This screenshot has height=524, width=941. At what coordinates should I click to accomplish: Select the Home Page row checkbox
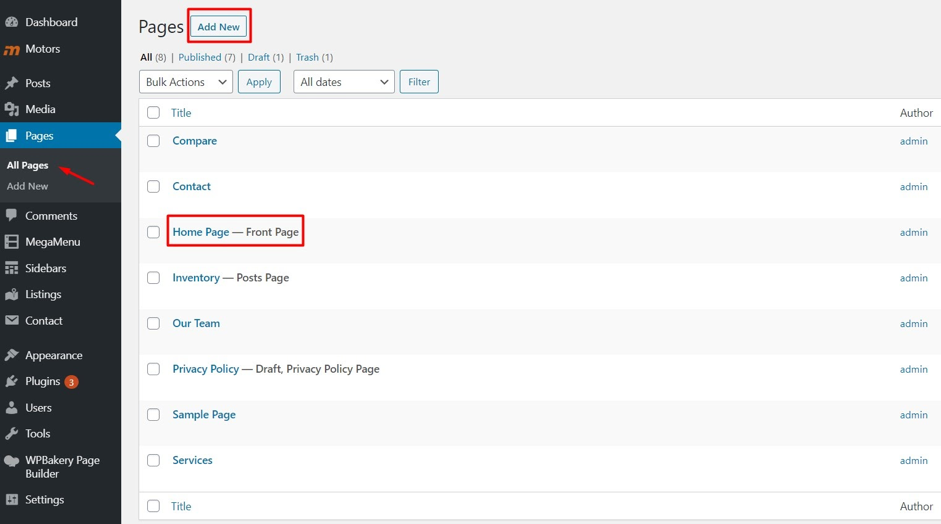pyautogui.click(x=153, y=232)
